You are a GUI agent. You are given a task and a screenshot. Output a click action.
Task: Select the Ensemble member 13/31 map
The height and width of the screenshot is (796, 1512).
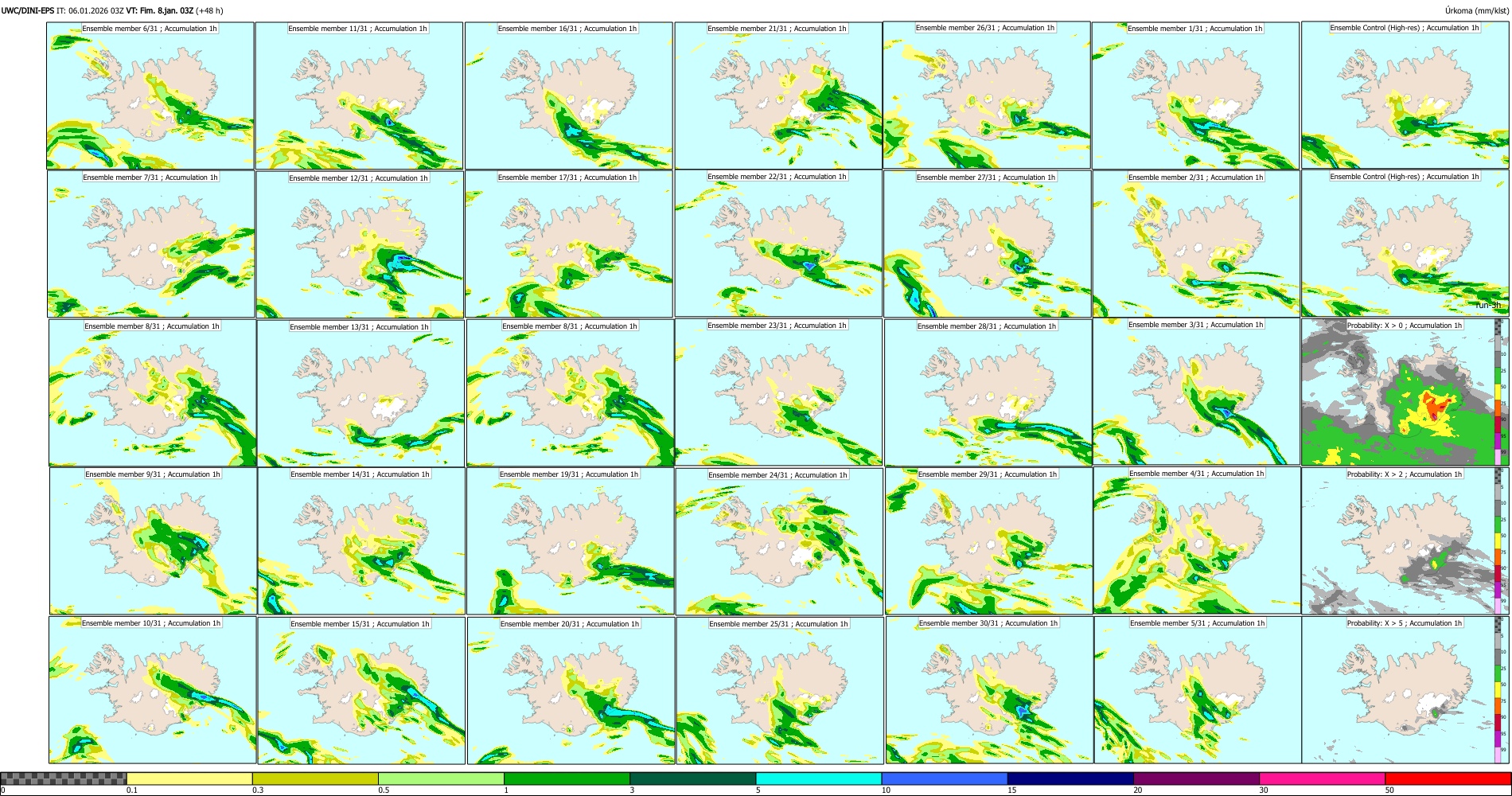pos(360,393)
